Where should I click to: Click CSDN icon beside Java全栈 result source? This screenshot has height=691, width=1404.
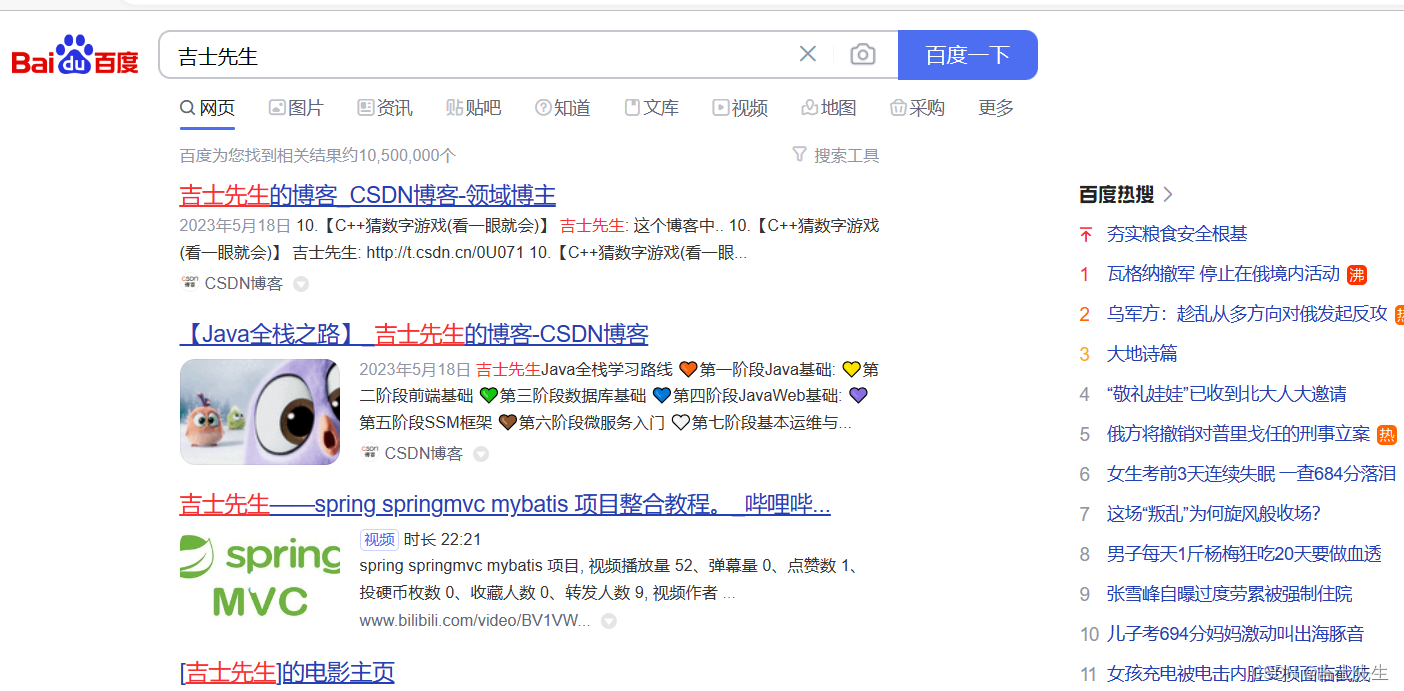coord(369,453)
